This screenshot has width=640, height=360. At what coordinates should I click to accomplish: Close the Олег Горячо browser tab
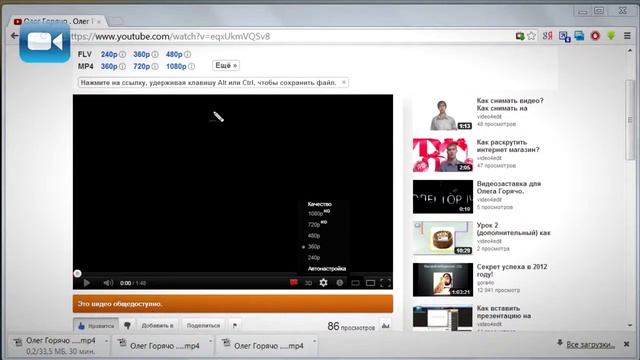pyautogui.click(x=99, y=21)
